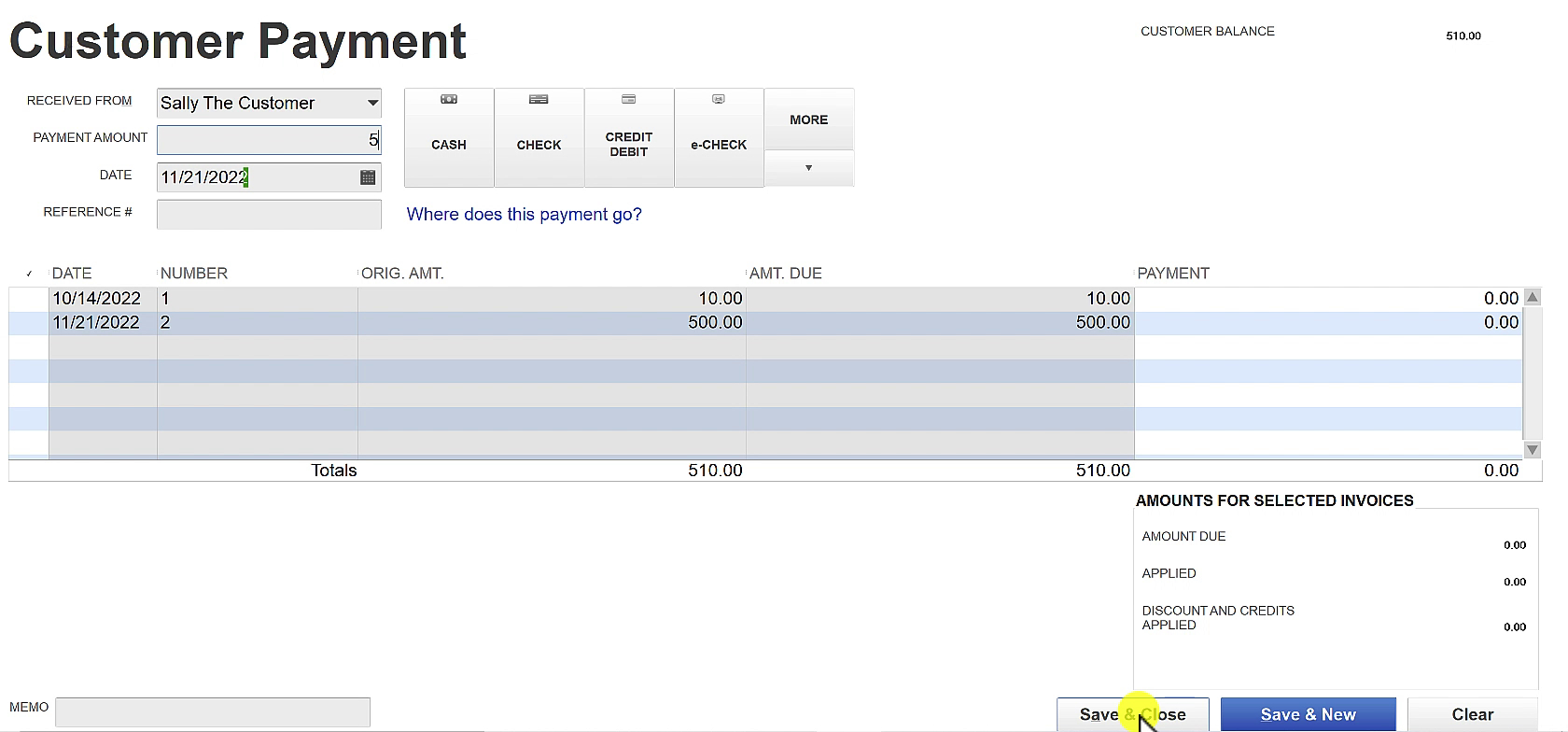Open the Received From customer dropdown
Image resolution: width=1568 pixels, height=732 pixels.
[x=372, y=103]
